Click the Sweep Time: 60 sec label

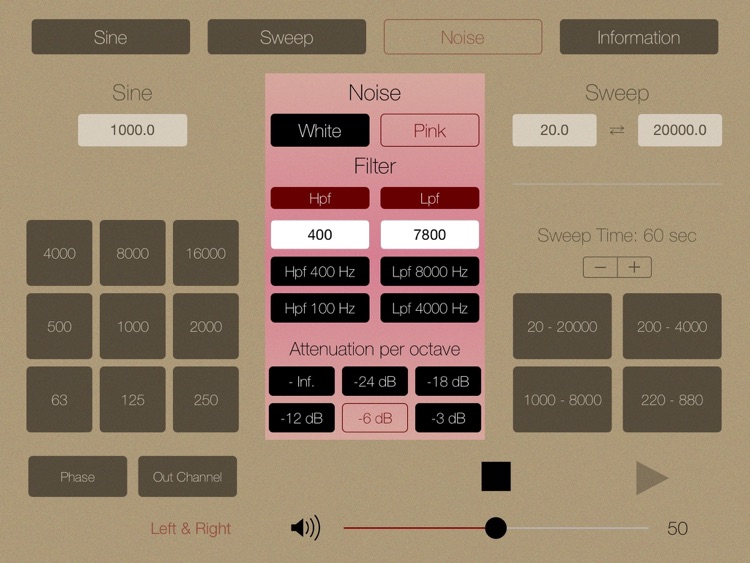click(617, 235)
